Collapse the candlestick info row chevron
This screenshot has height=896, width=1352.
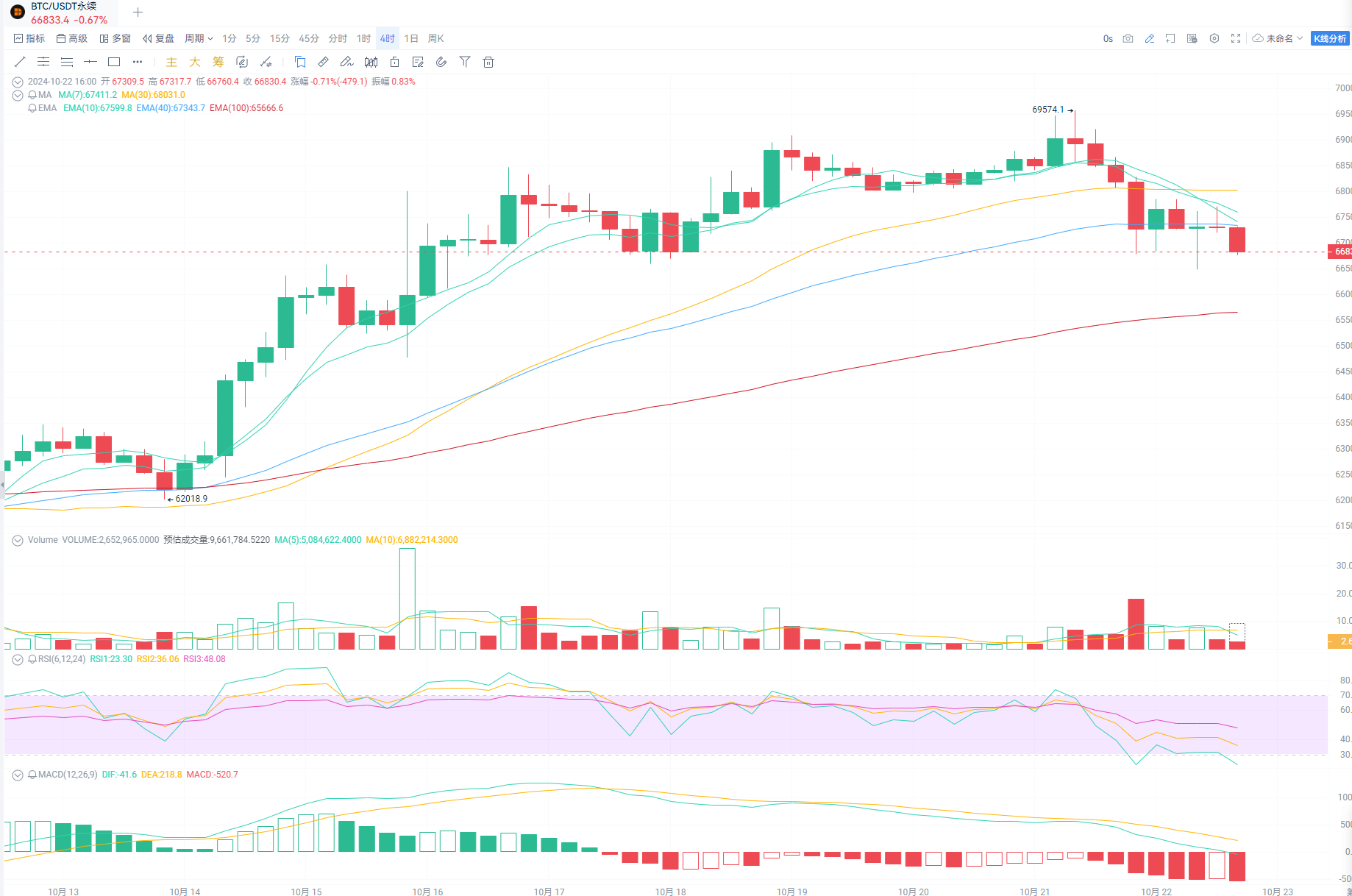[x=18, y=82]
